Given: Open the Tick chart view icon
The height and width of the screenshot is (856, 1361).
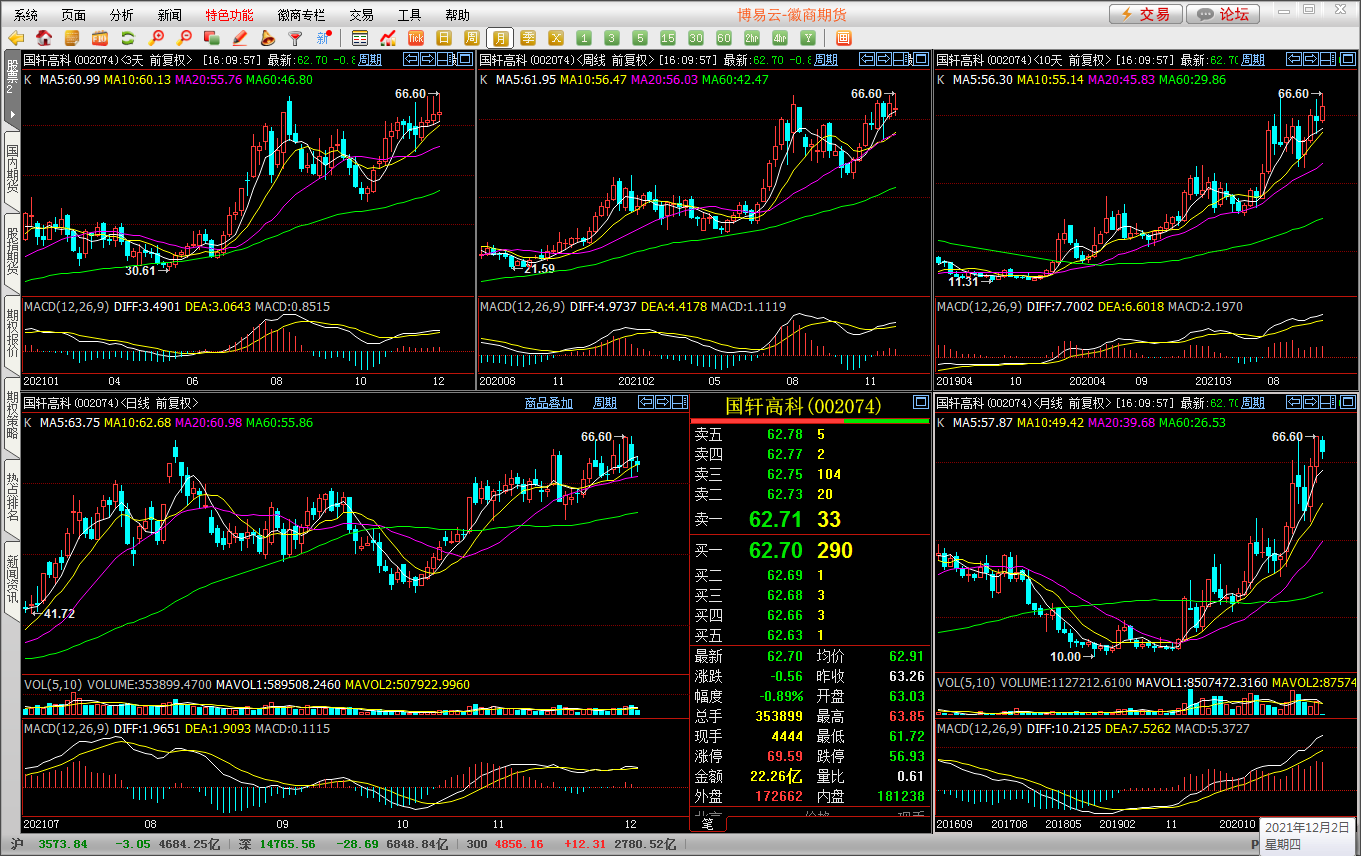Looking at the screenshot, I should (416, 38).
